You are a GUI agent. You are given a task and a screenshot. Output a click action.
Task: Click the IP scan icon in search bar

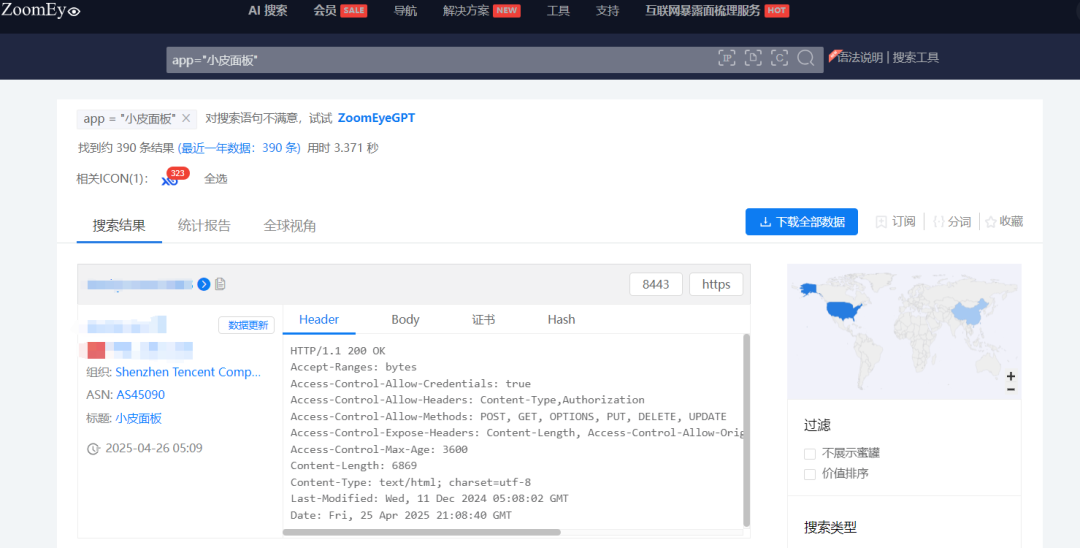[727, 58]
